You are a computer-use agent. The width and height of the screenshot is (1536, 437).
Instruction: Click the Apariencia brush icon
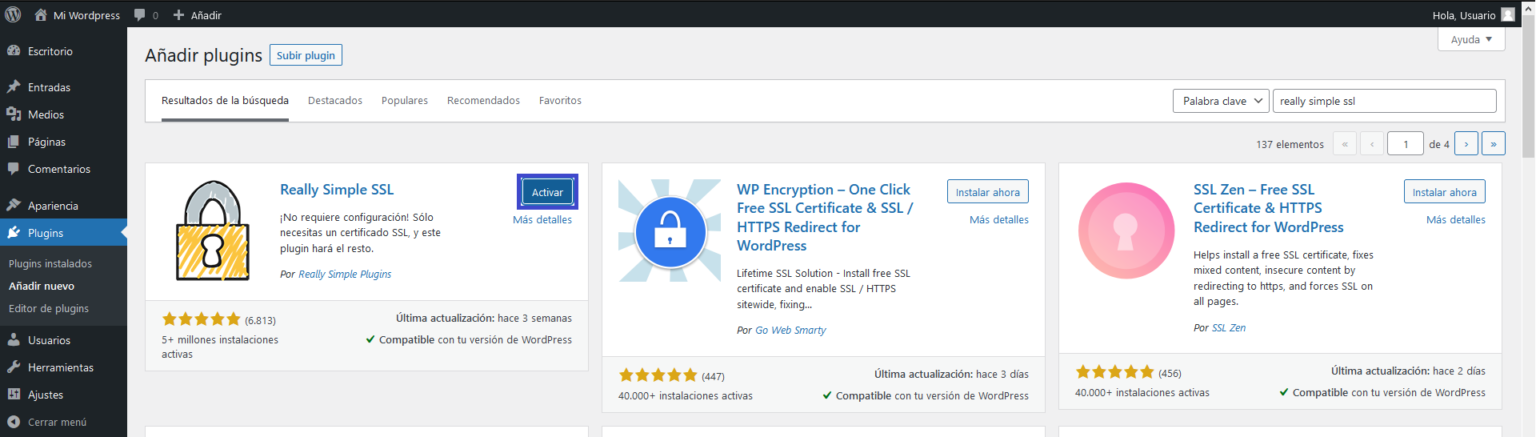coord(14,205)
